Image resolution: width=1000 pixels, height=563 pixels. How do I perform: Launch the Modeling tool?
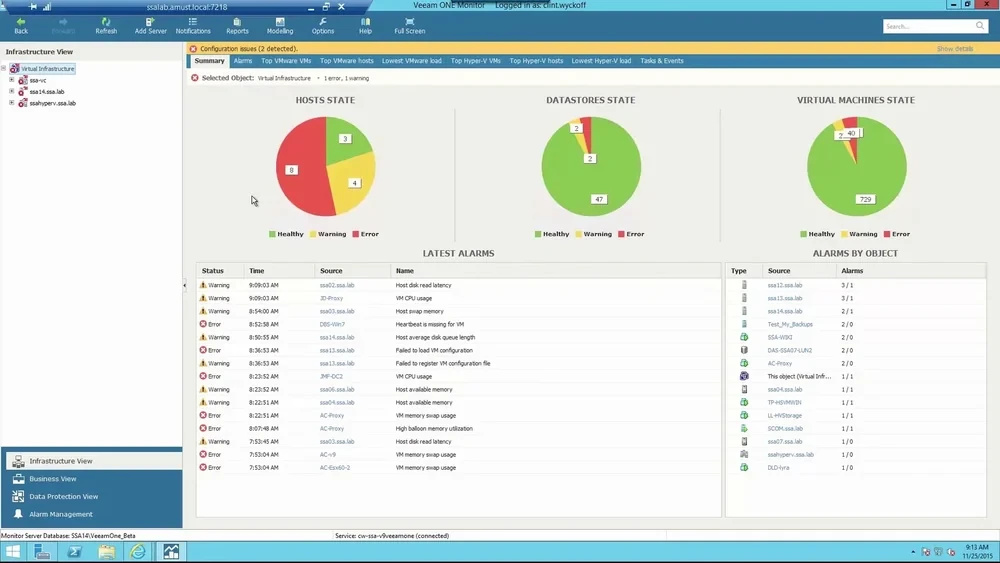(280, 26)
